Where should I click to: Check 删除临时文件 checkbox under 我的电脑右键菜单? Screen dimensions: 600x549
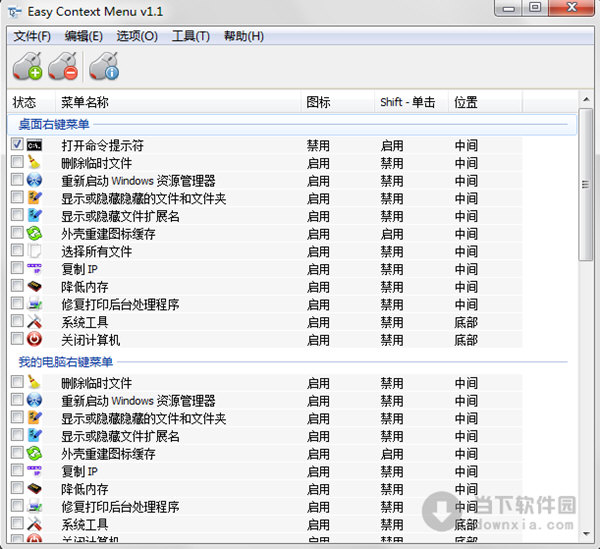[x=17, y=381]
